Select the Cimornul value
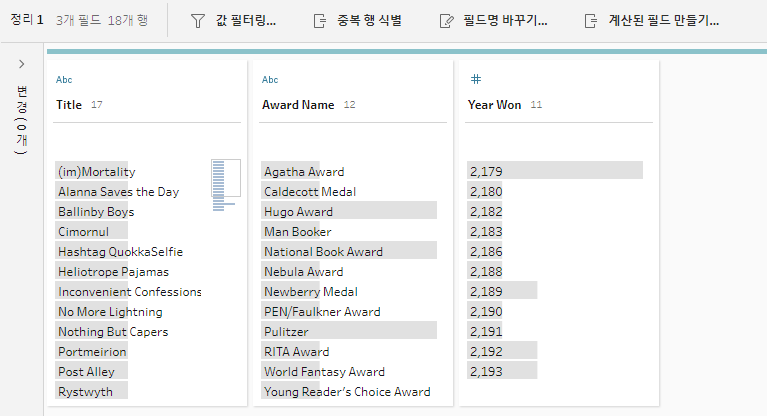This screenshot has width=767, height=416. [84, 232]
